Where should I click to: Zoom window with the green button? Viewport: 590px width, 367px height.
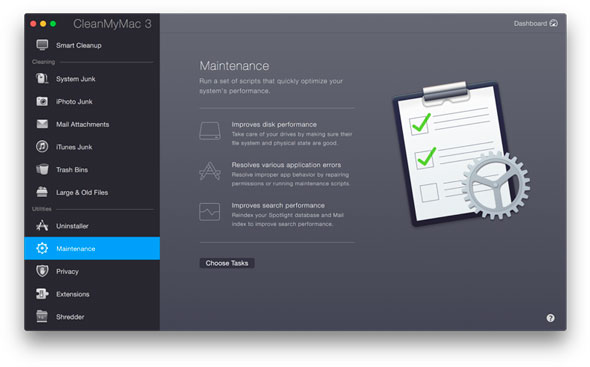[x=53, y=24]
